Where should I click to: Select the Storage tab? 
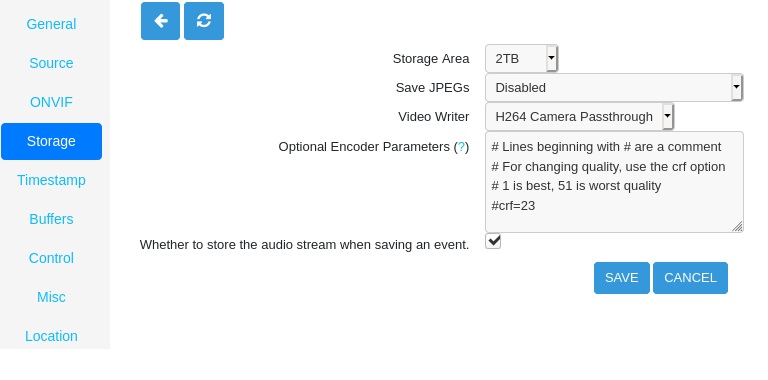(x=51, y=142)
